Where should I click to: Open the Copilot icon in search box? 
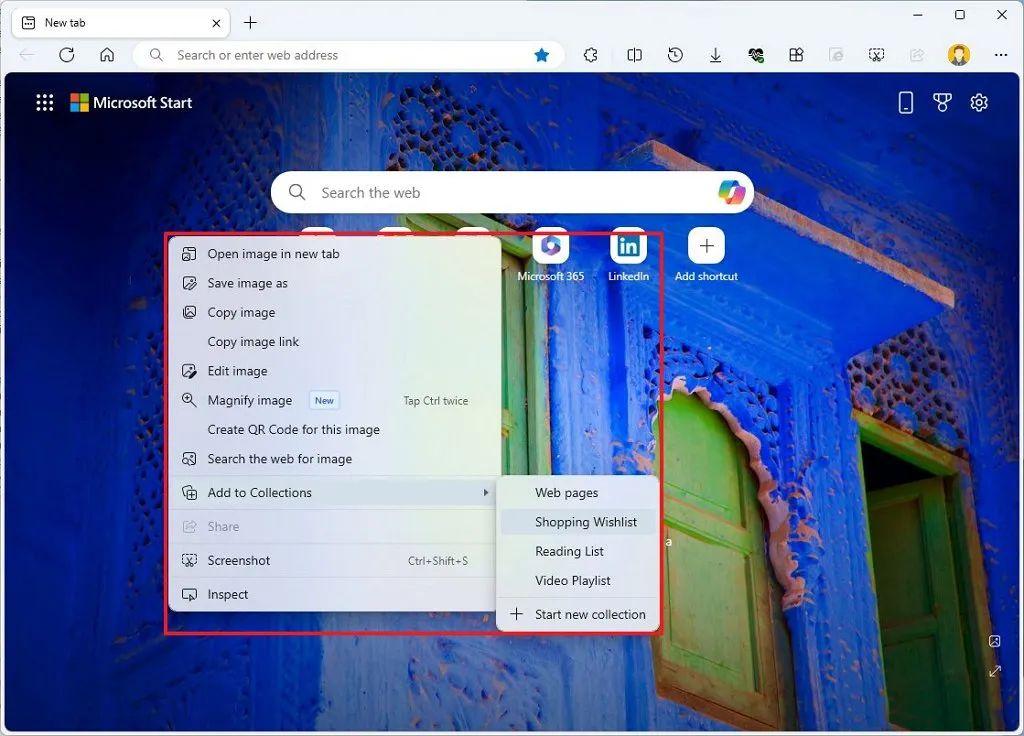point(731,192)
